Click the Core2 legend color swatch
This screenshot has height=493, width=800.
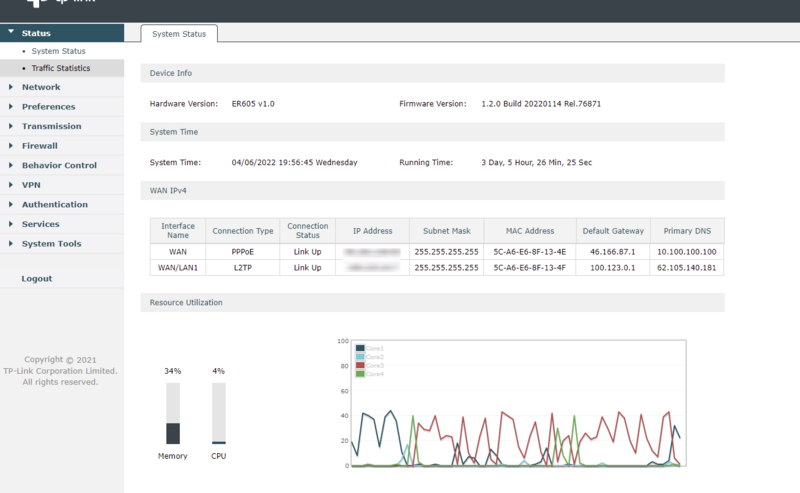click(x=360, y=357)
